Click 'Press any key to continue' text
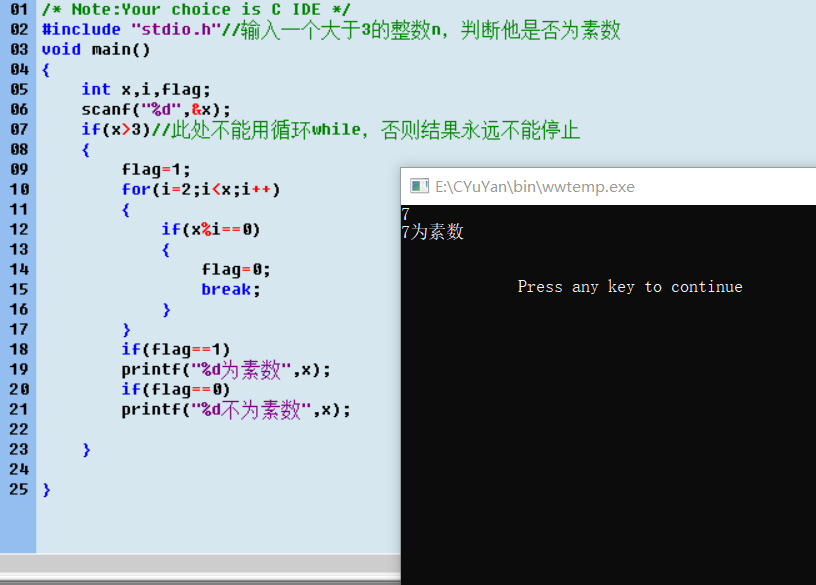Image resolution: width=816 pixels, height=585 pixels. (x=630, y=287)
